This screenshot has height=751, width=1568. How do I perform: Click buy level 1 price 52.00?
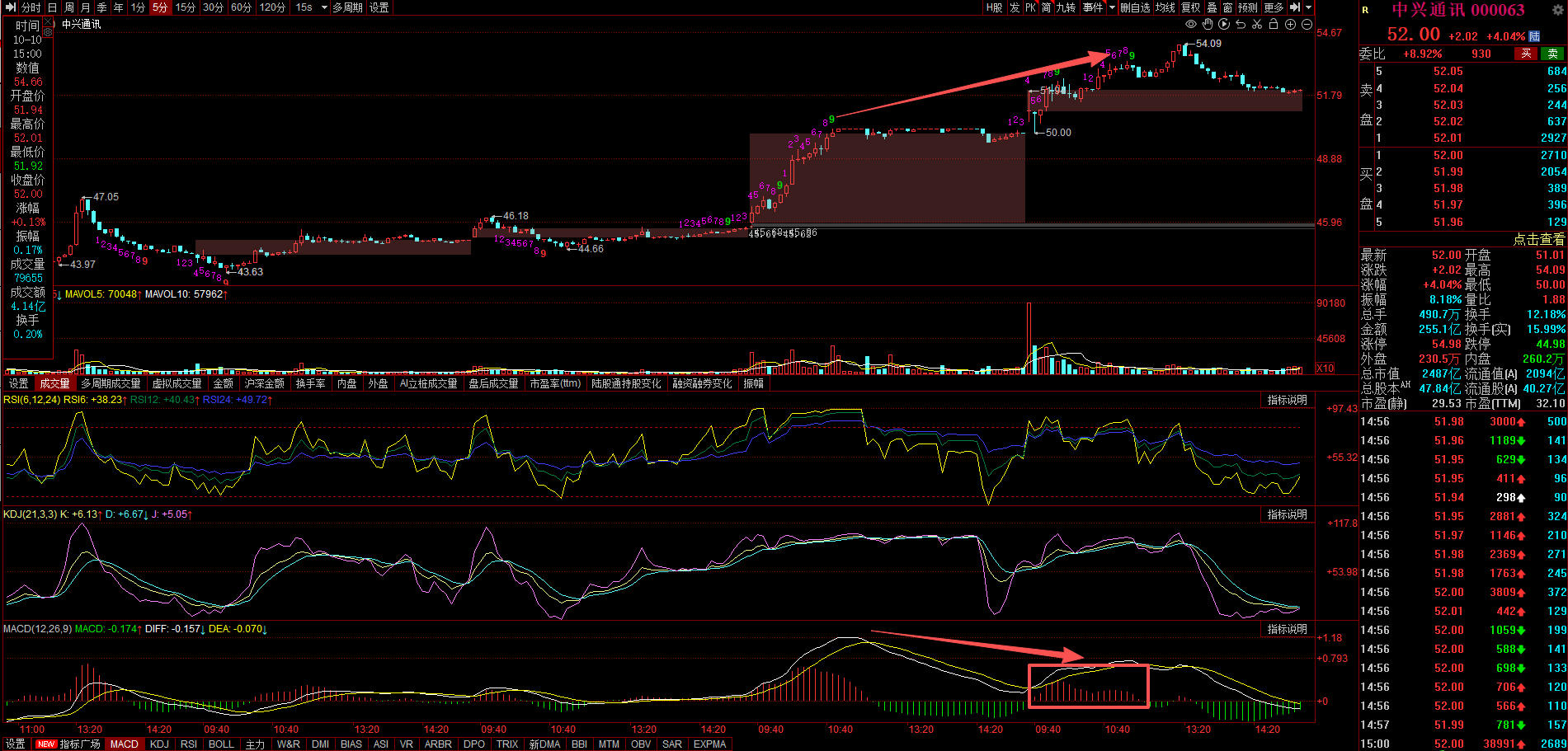coord(1448,155)
